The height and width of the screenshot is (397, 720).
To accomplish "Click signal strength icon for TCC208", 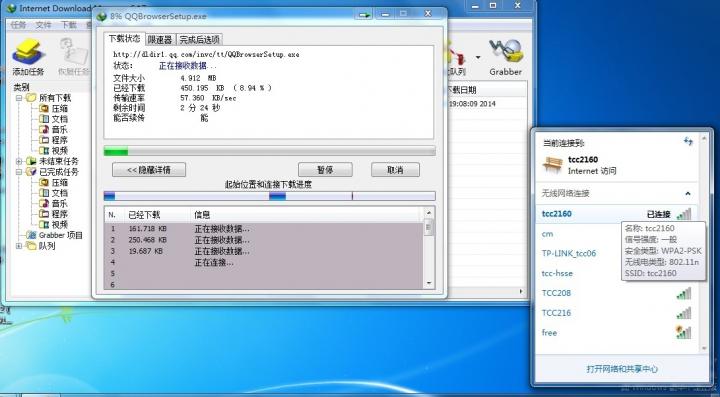I will [684, 293].
